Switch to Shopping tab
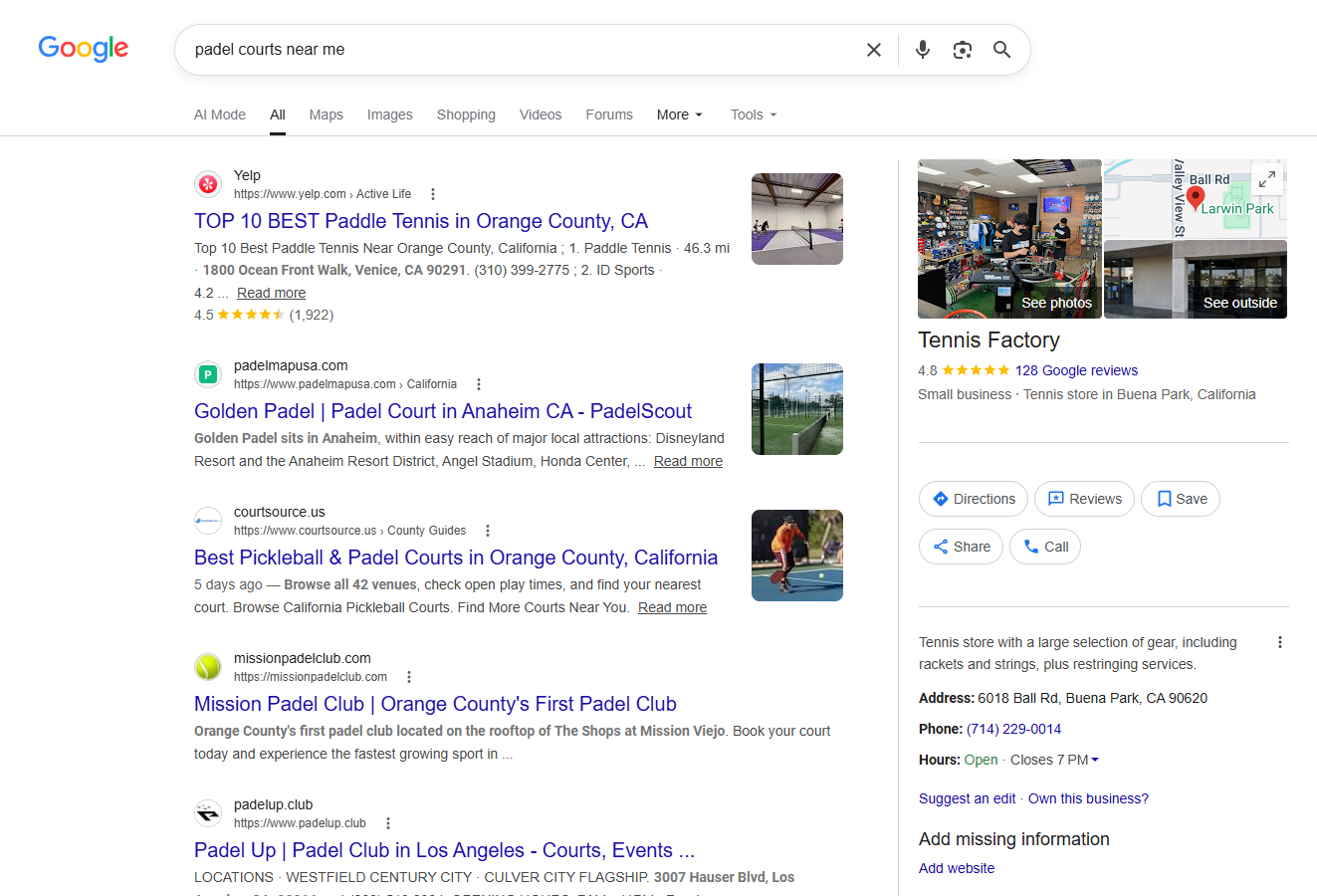The height and width of the screenshot is (896, 1317). click(x=466, y=114)
